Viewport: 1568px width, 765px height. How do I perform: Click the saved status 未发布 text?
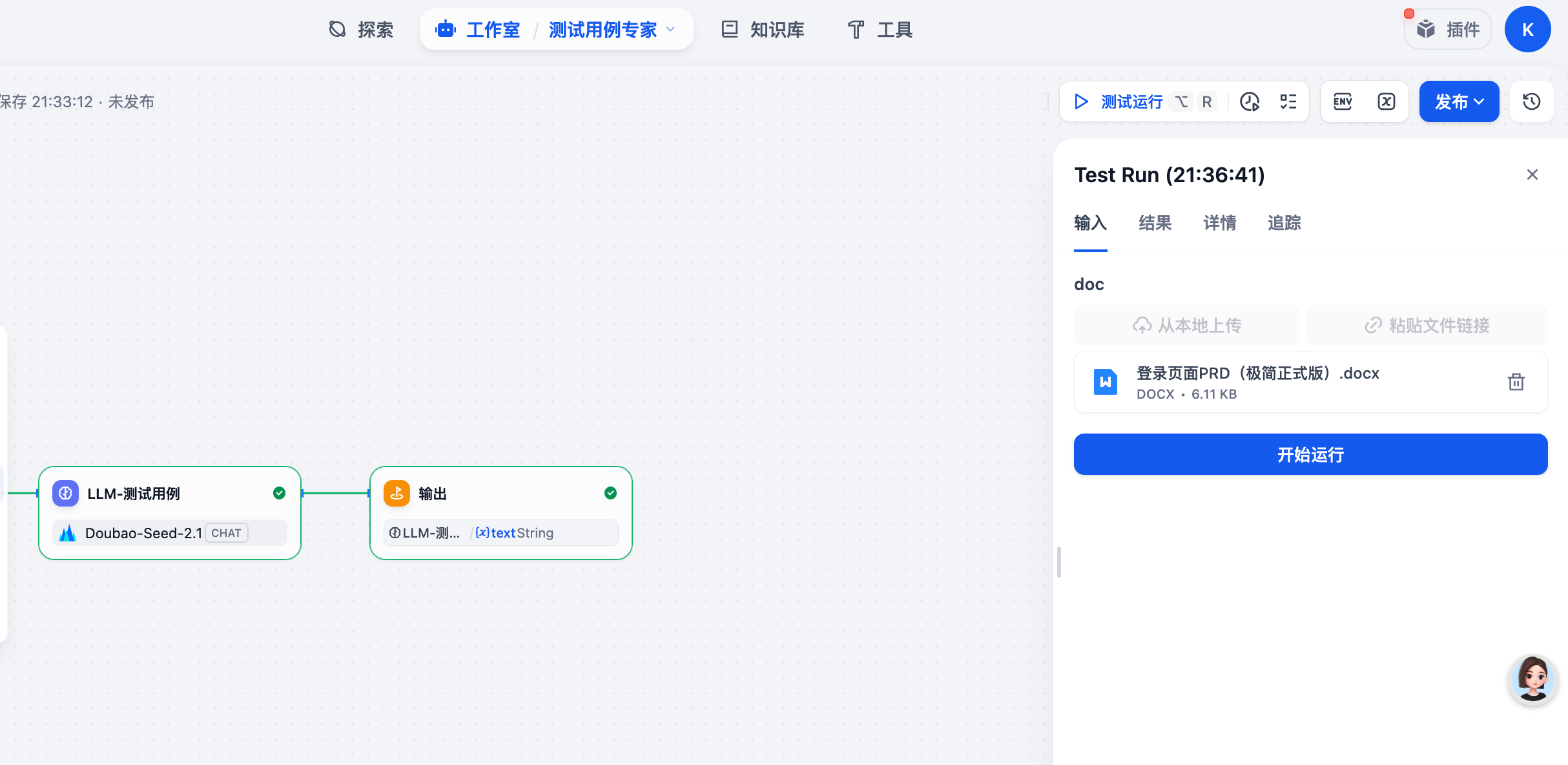(131, 102)
